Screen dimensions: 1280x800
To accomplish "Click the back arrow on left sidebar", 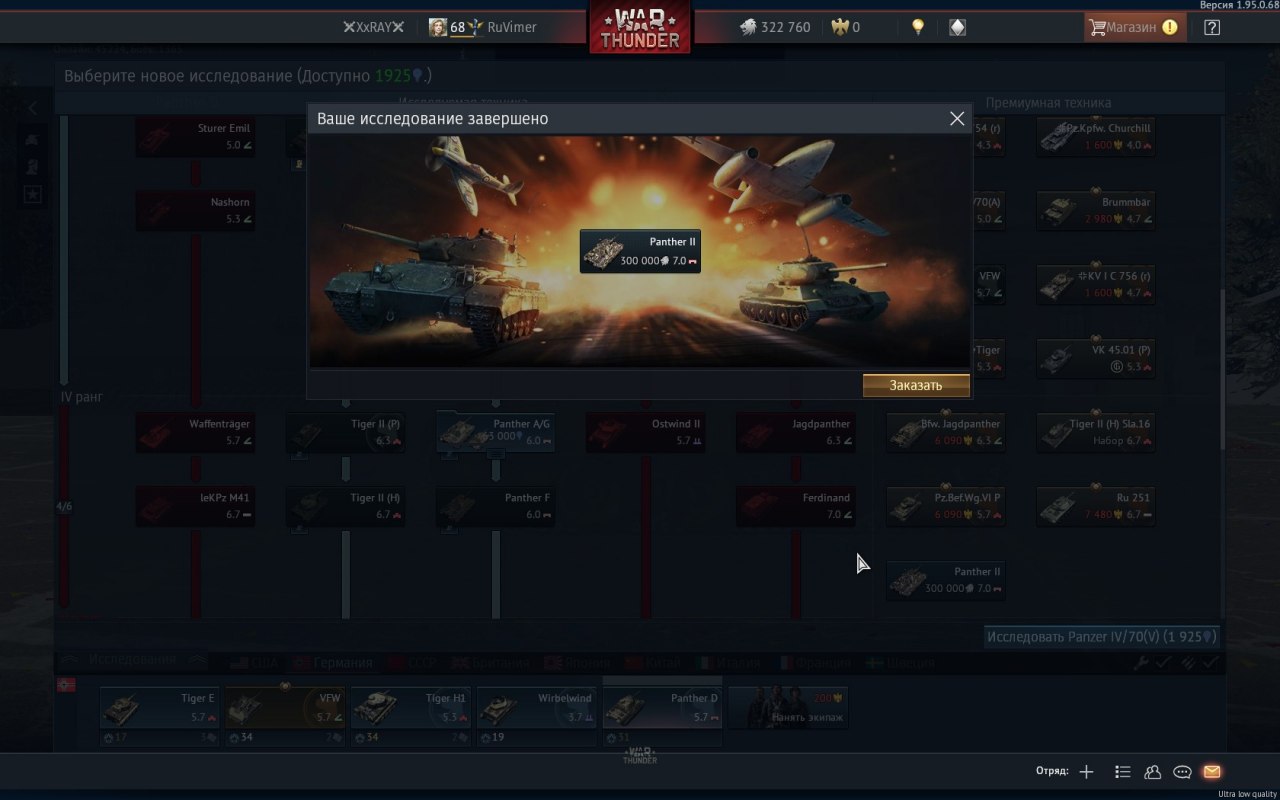I will (32, 107).
